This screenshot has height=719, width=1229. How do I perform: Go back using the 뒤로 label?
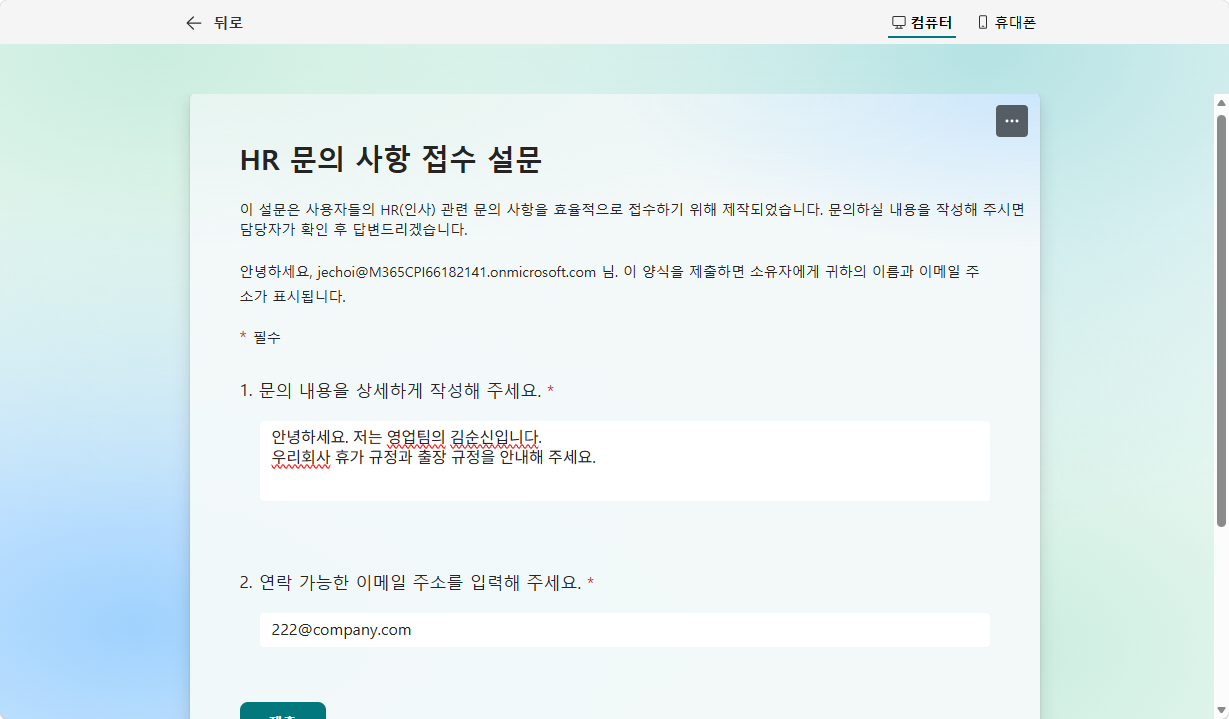click(228, 22)
